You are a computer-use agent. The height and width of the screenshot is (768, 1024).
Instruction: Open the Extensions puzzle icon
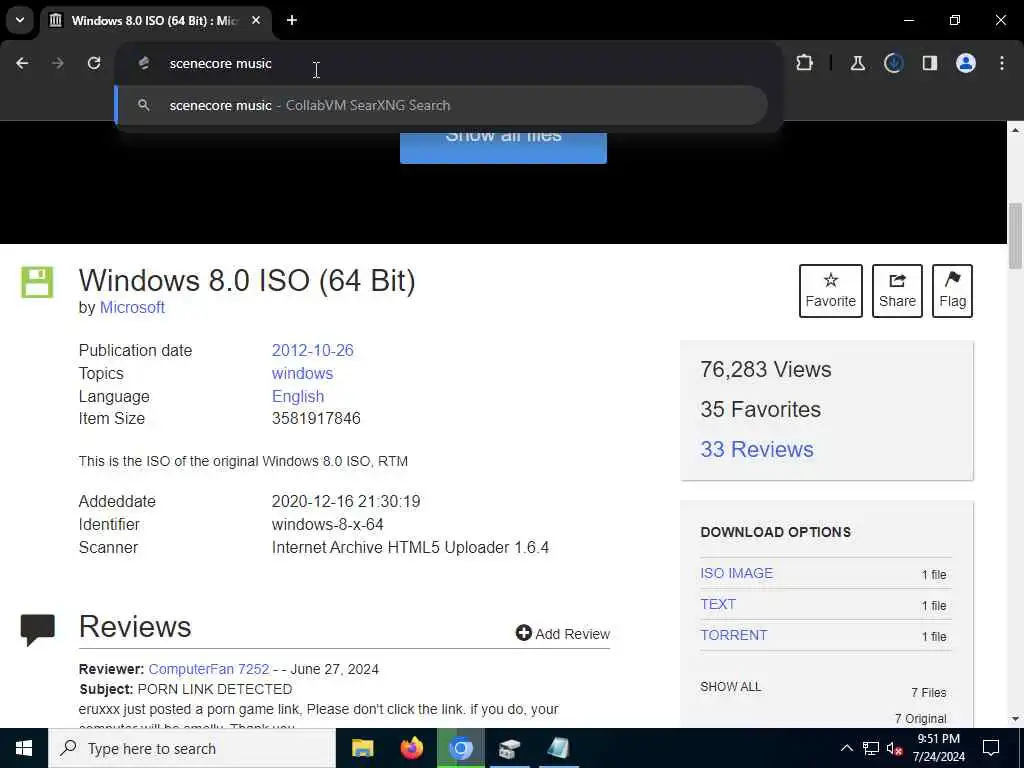tap(805, 63)
